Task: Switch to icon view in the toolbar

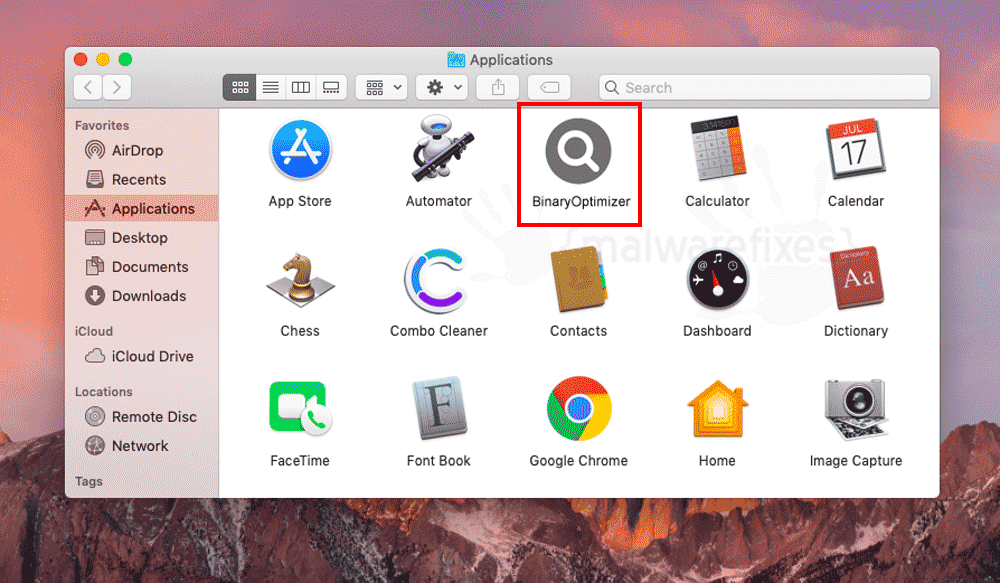Action: pos(240,87)
